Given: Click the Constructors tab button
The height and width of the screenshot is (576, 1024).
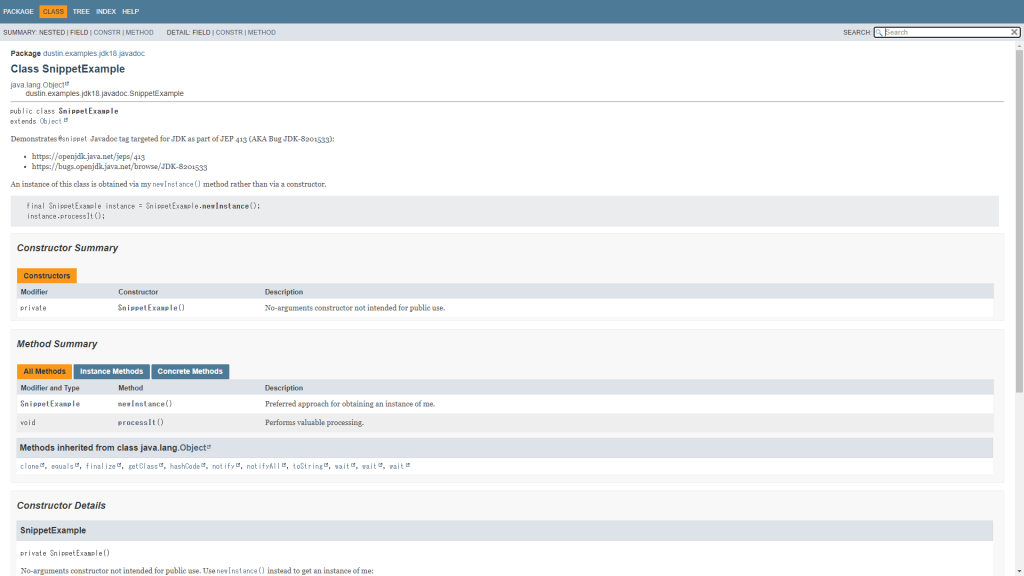Looking at the screenshot, I should coord(47,275).
